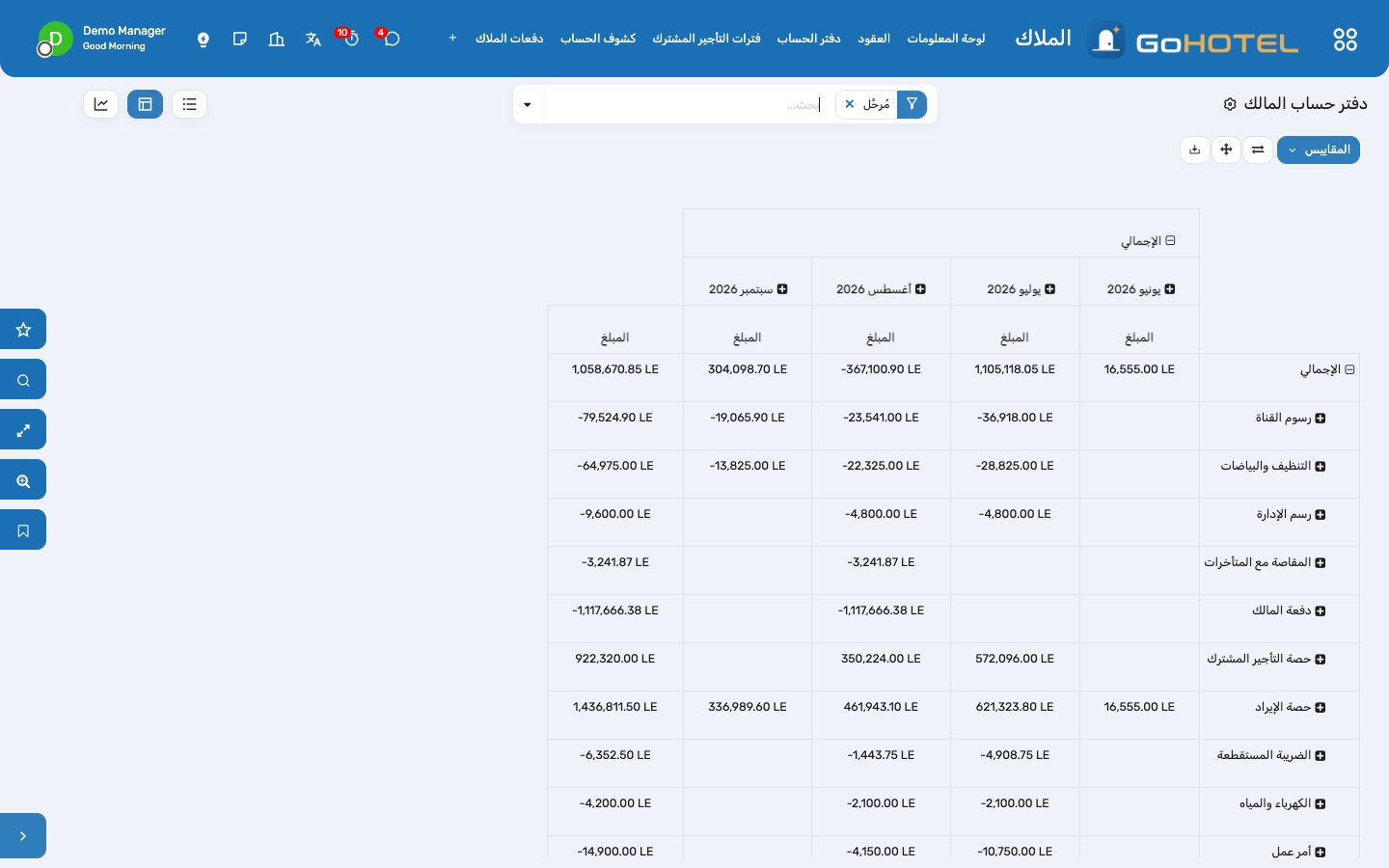This screenshot has height=868, width=1389.
Task: Open the العقود menu
Action: click(x=874, y=39)
